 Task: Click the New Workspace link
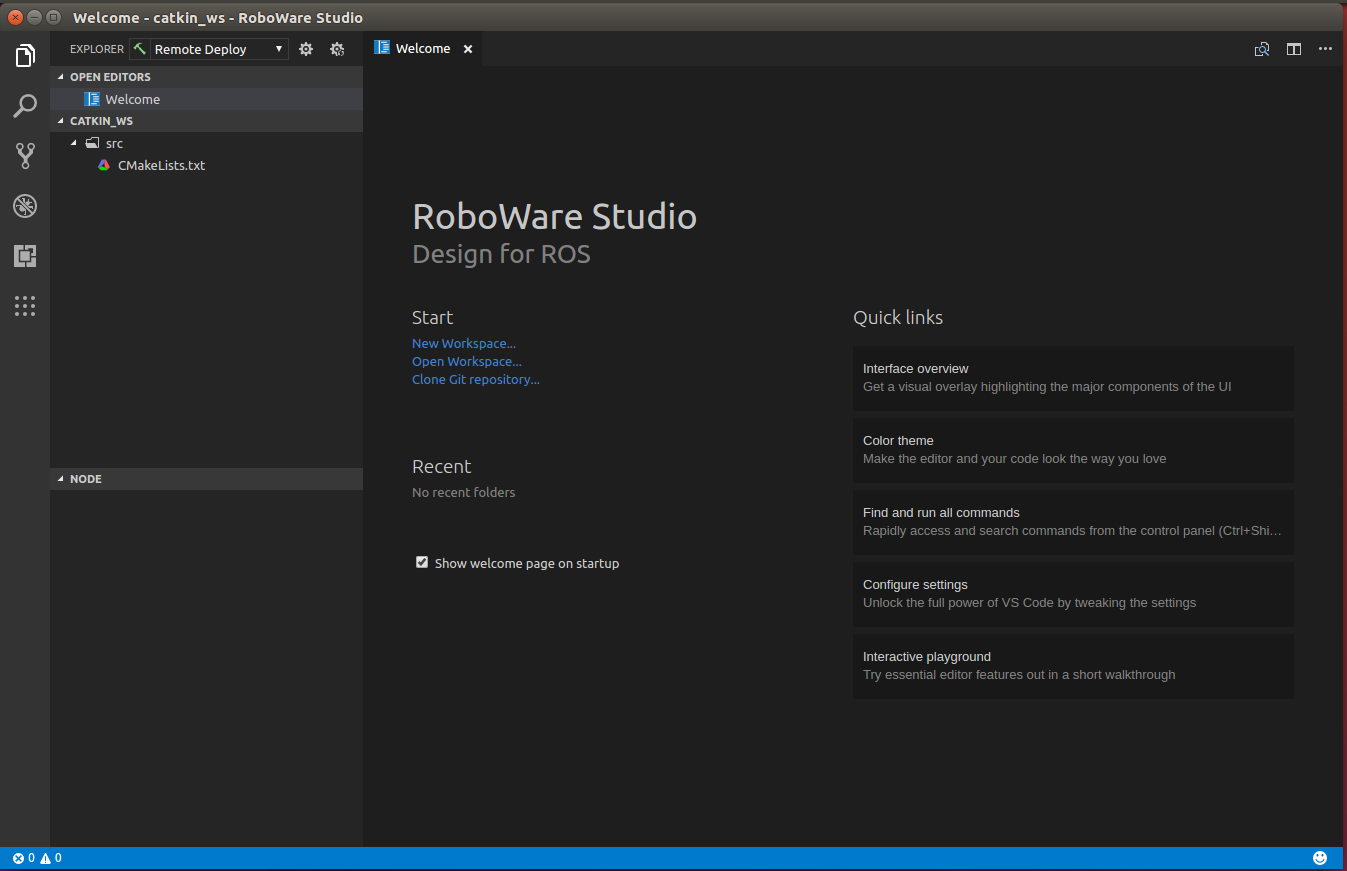(x=463, y=343)
